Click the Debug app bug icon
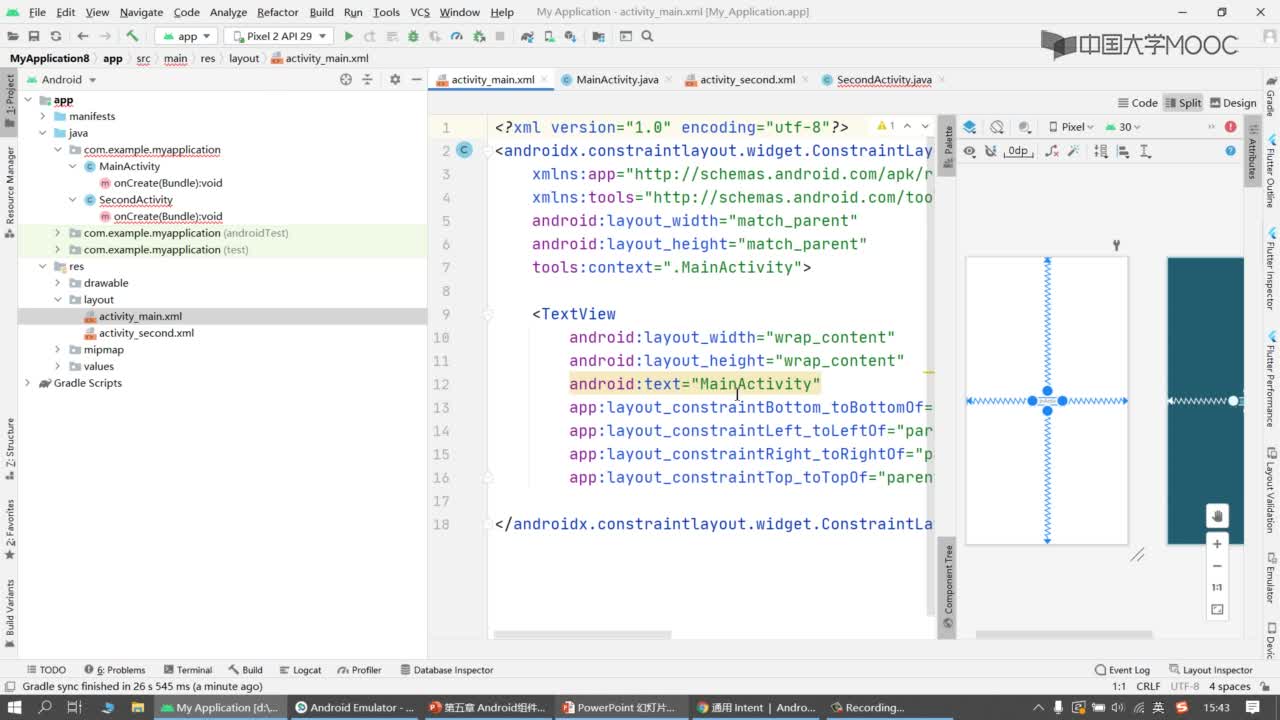The image size is (1280, 720). tap(412, 36)
